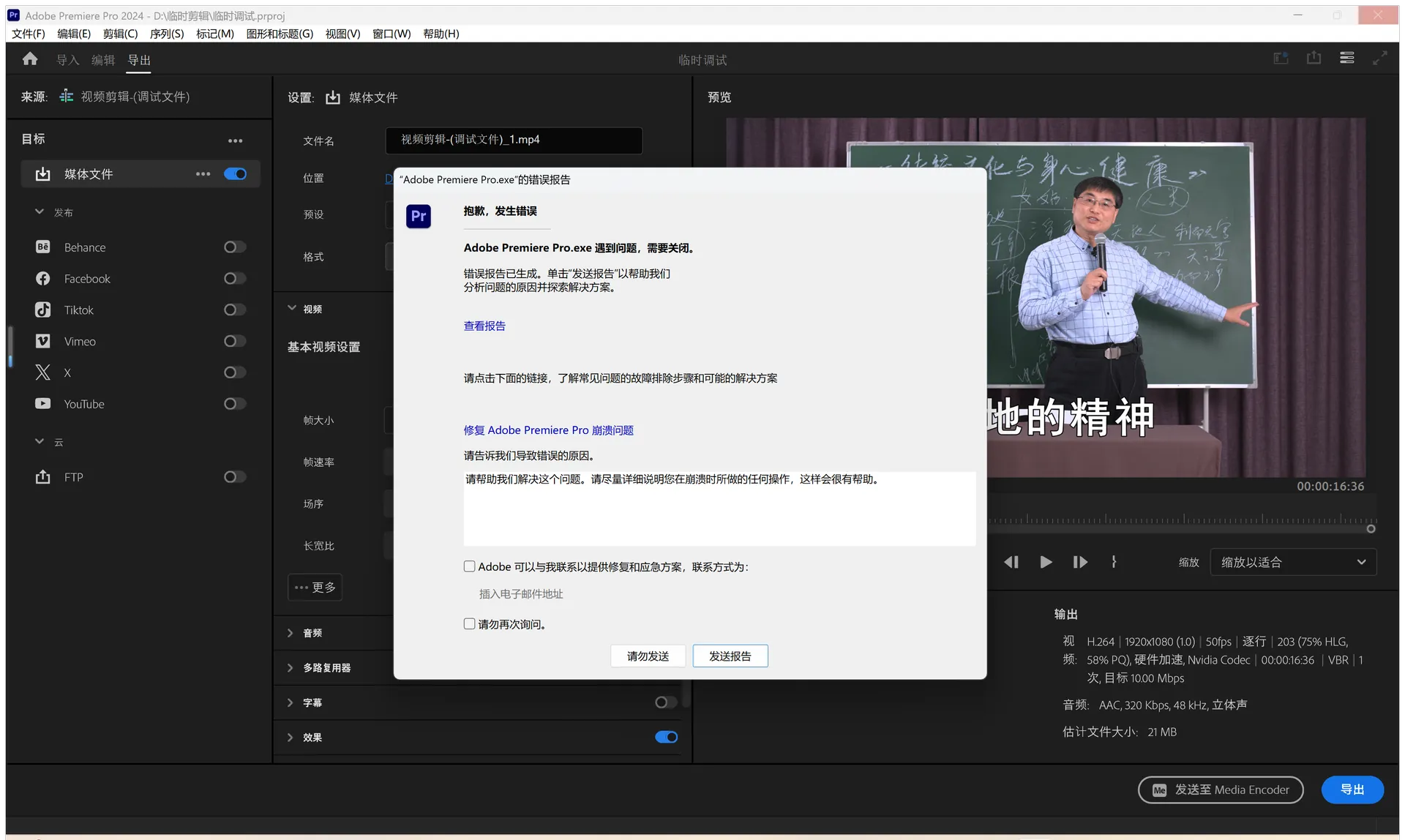
Task: Open the 修复 Adobe Premiere Pro 崩溃问题 link
Action: coord(548,430)
